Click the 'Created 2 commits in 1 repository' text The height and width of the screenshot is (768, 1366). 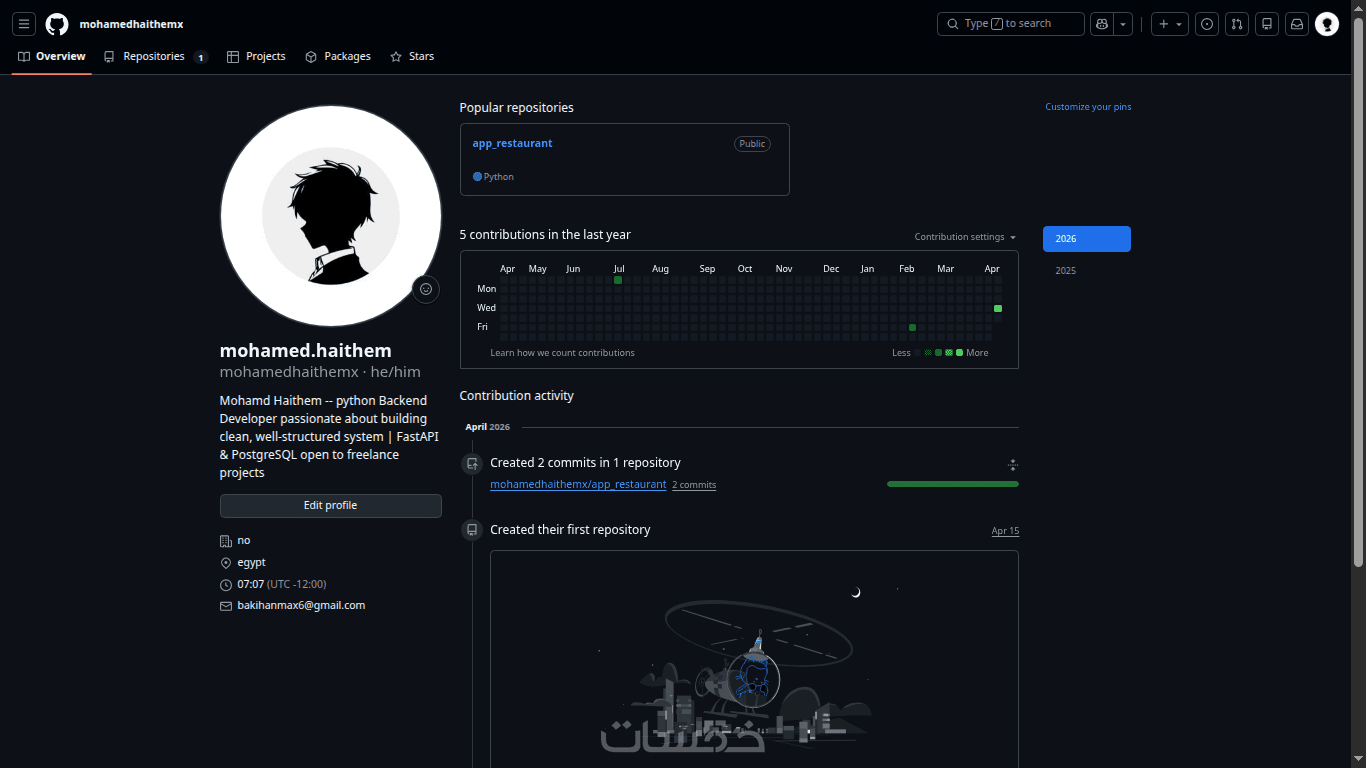[585, 463]
